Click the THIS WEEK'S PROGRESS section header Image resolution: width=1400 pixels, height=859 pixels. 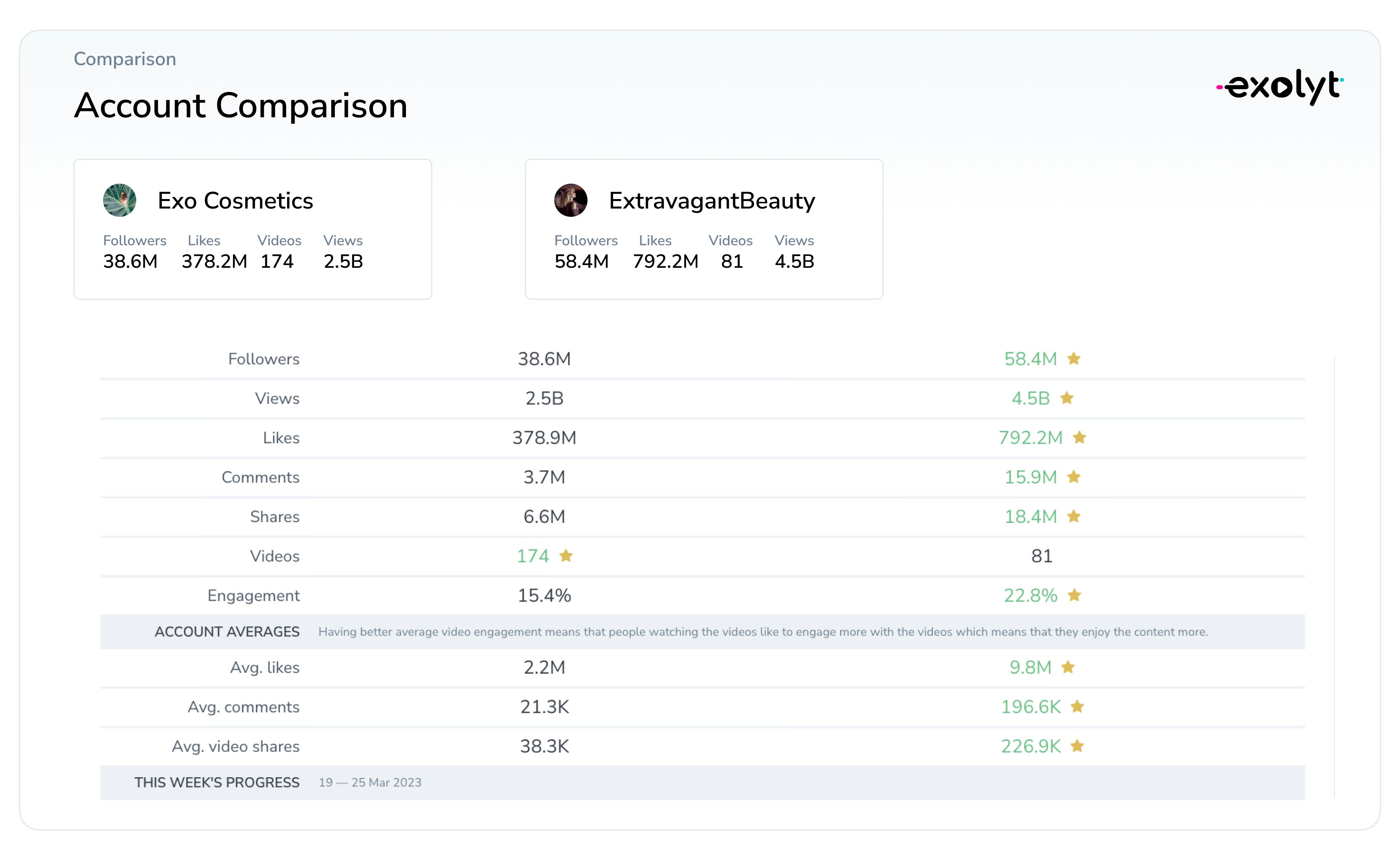tap(216, 782)
